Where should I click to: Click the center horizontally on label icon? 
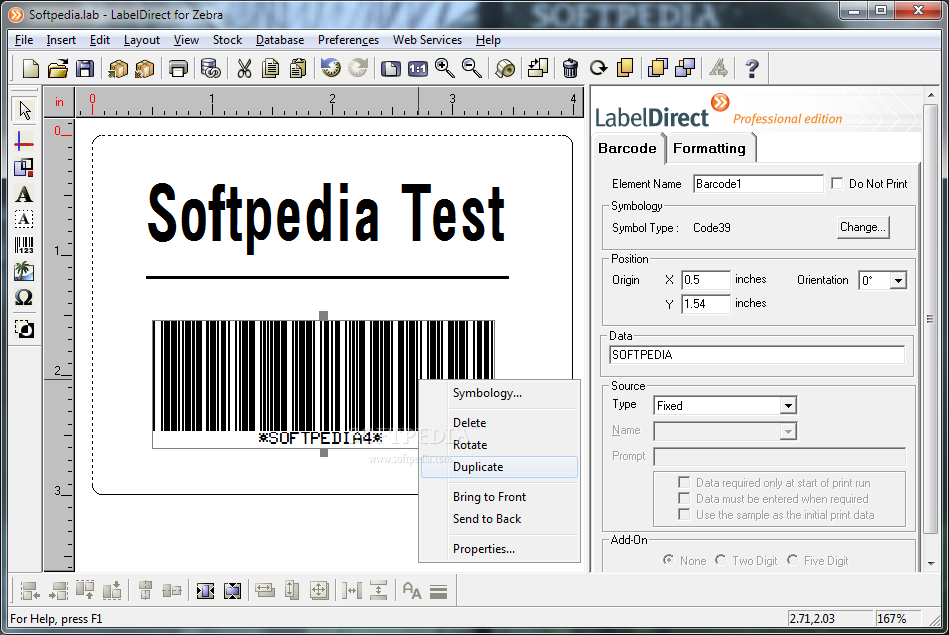click(x=205, y=590)
